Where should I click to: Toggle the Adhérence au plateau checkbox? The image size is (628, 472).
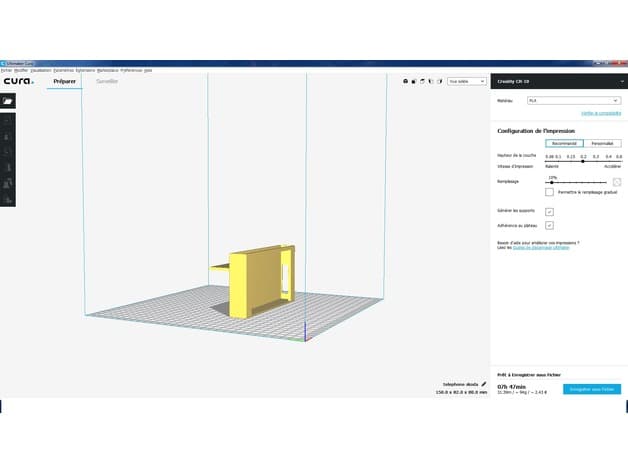550,226
